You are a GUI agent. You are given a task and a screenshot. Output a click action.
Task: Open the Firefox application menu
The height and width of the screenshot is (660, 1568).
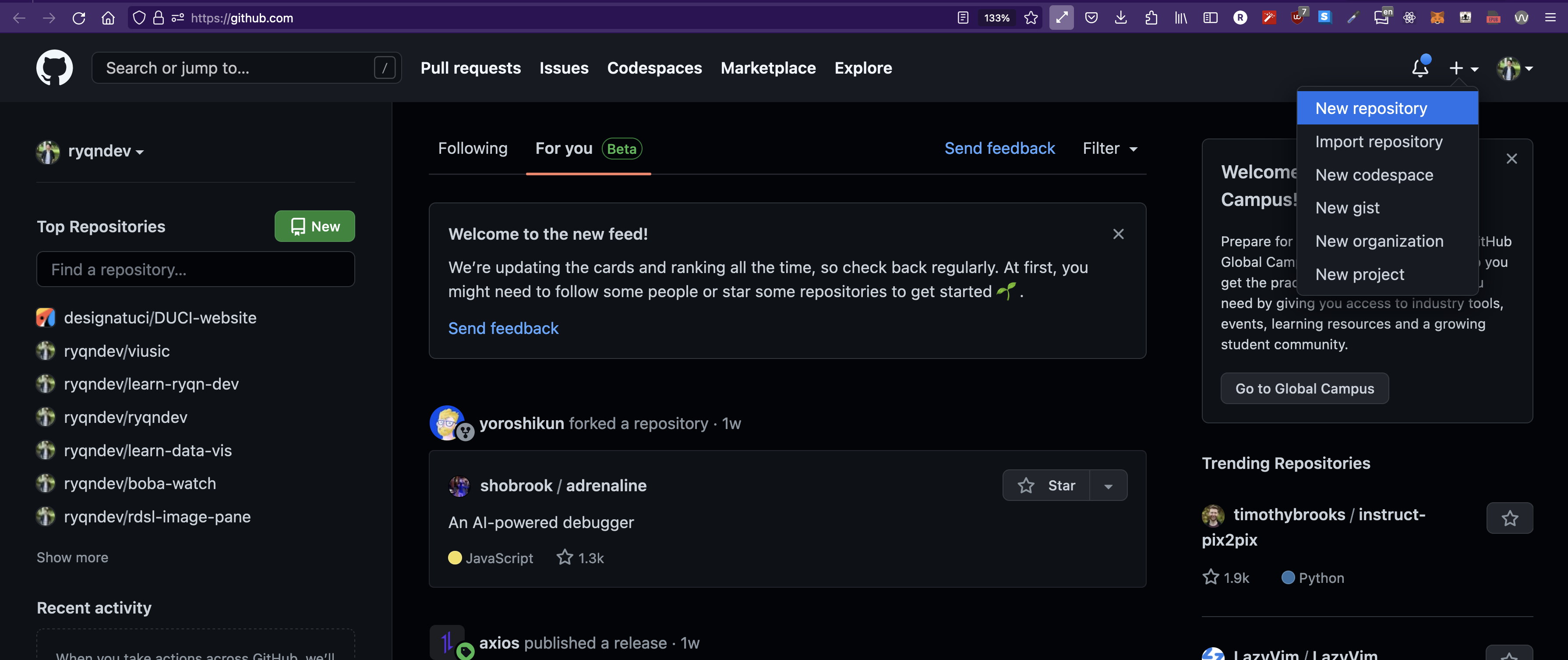[x=1550, y=18]
